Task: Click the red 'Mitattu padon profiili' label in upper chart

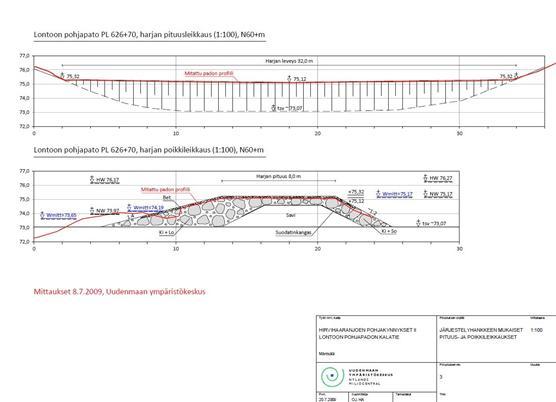Action: point(209,74)
